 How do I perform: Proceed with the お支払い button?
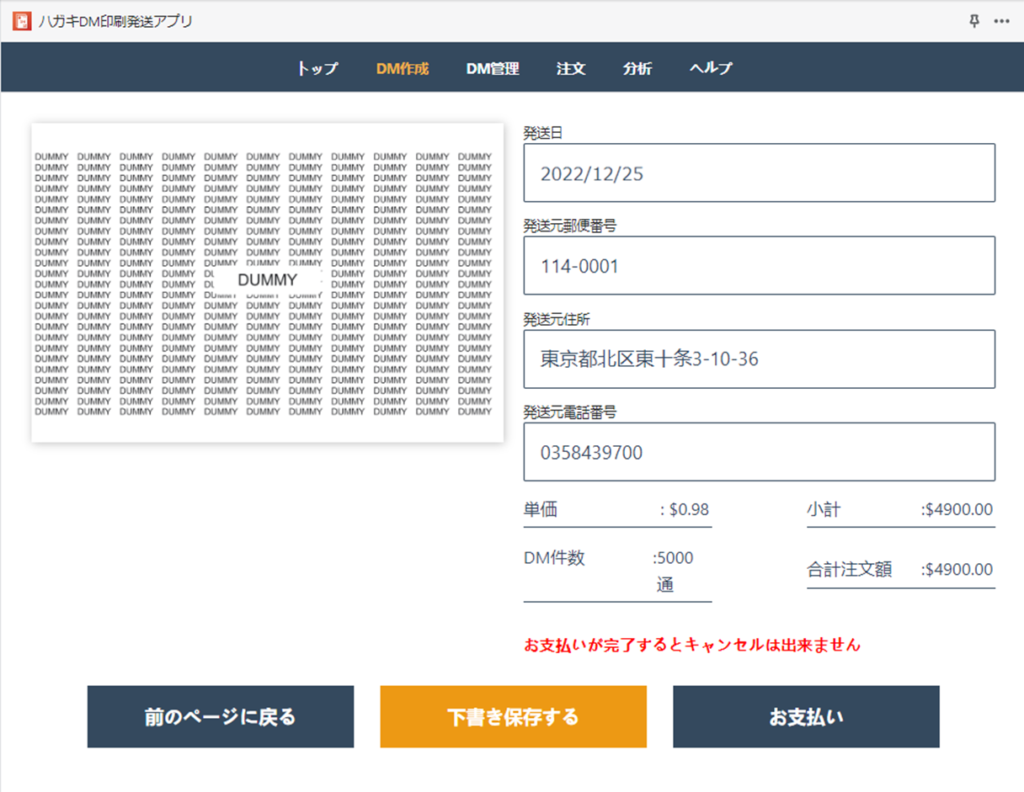coord(806,717)
